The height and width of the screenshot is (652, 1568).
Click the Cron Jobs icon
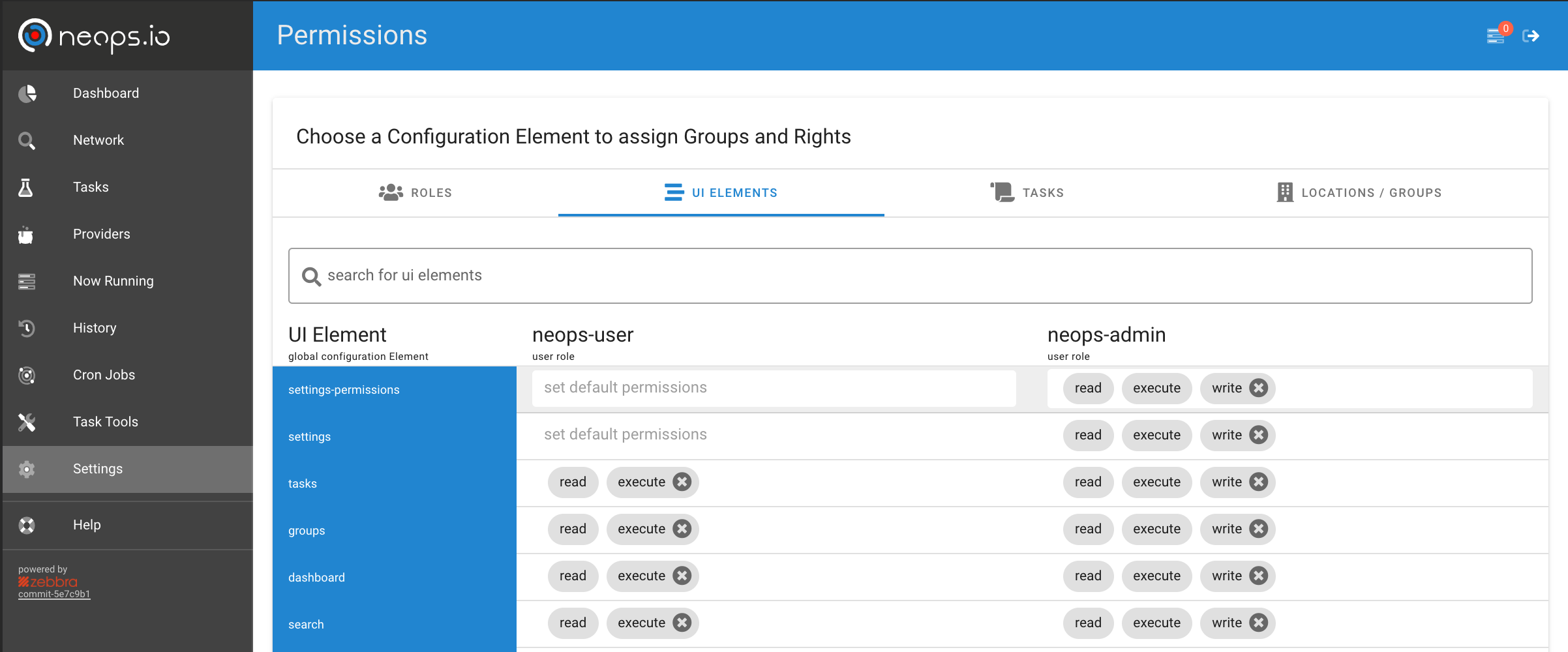click(x=27, y=376)
